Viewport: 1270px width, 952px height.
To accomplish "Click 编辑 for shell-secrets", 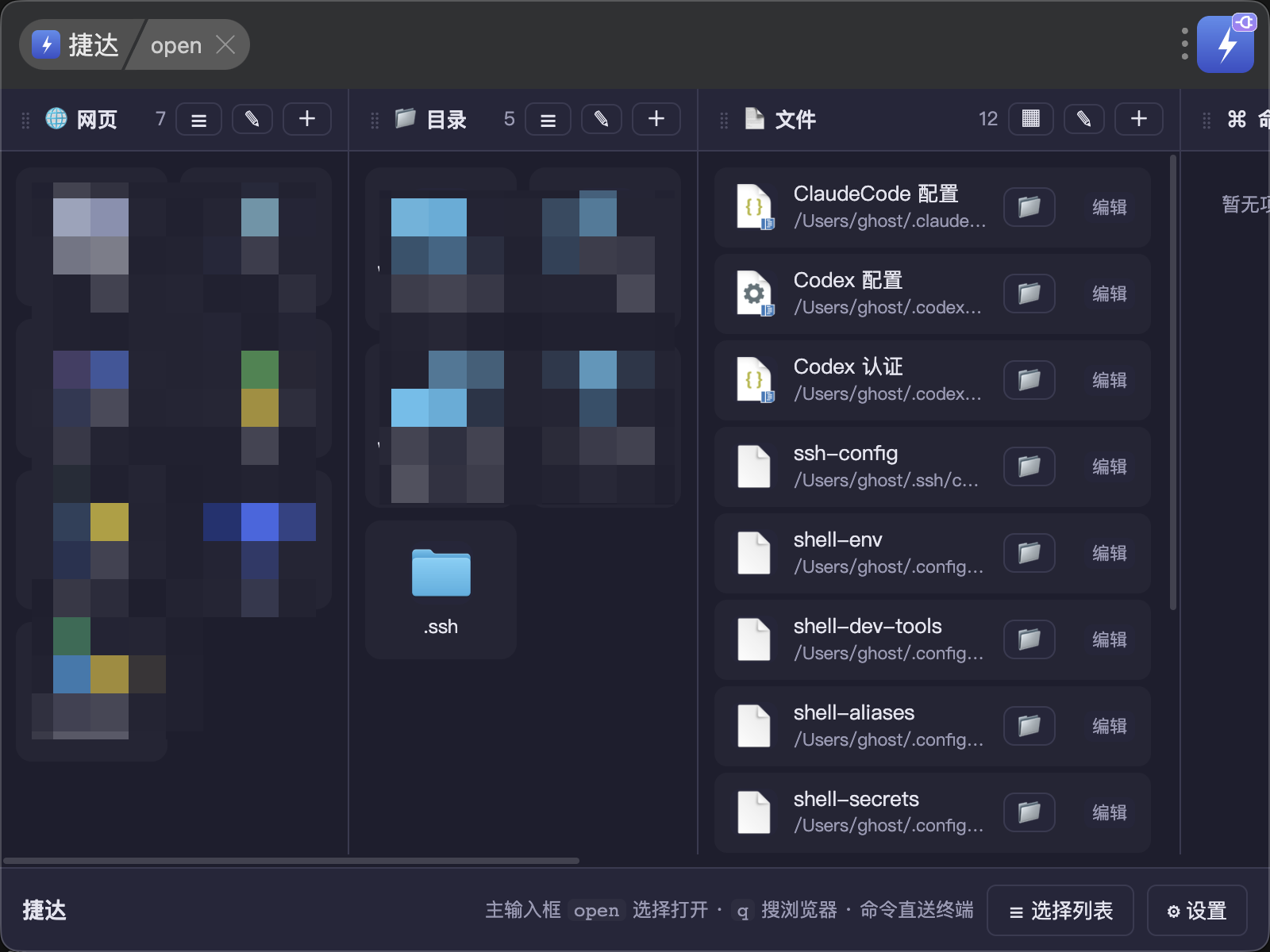I will pyautogui.click(x=1109, y=812).
